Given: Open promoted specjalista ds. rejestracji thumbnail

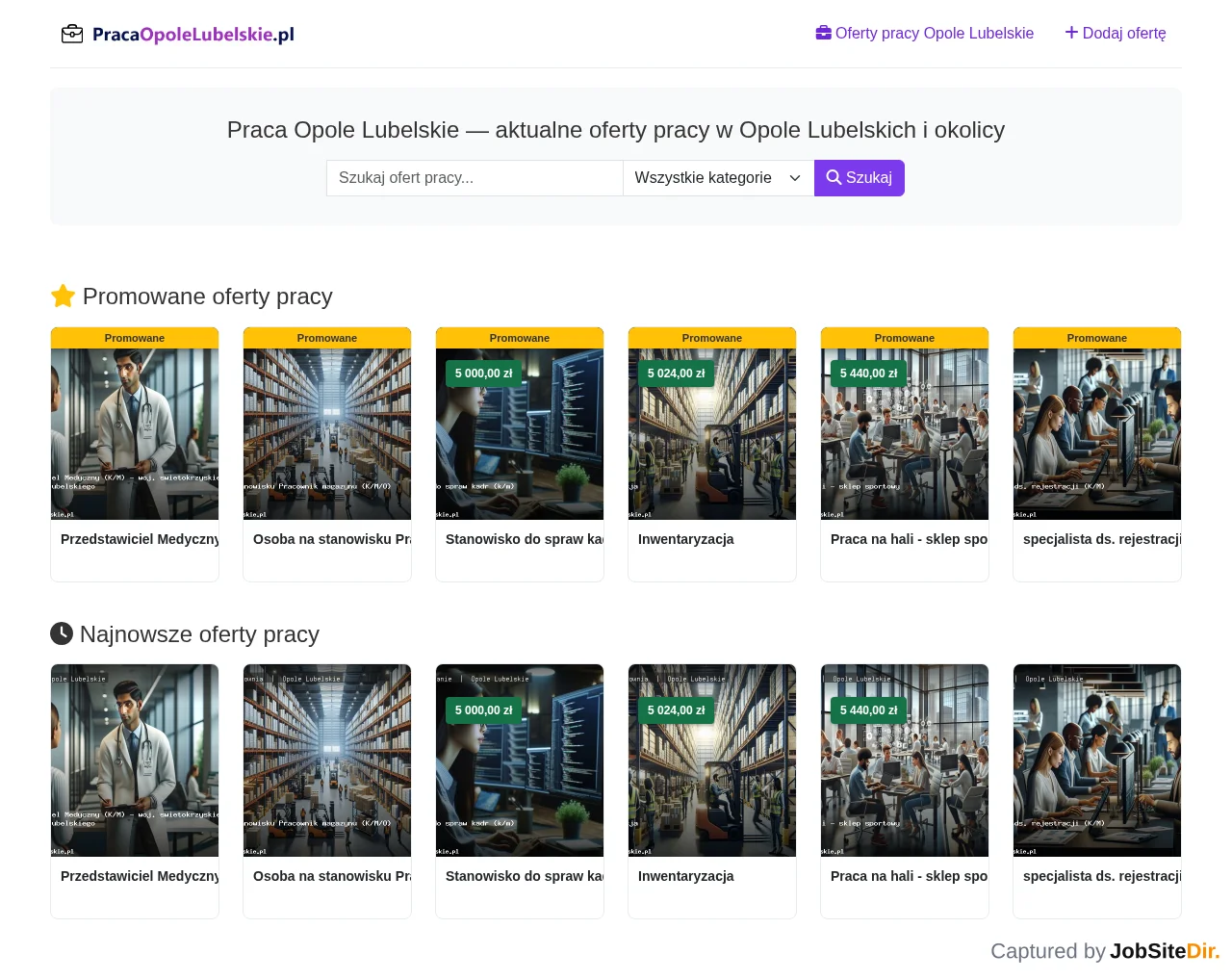Looking at the screenshot, I should tap(1097, 434).
